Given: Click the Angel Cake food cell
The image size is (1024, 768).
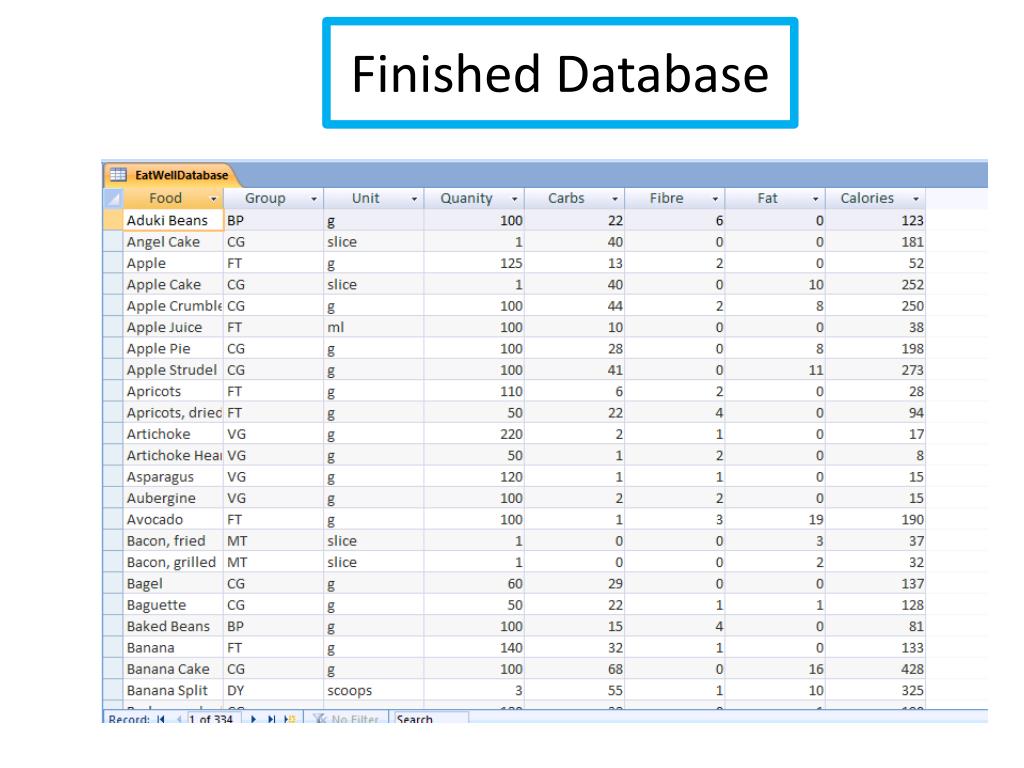Looking at the screenshot, I should click(x=173, y=242).
